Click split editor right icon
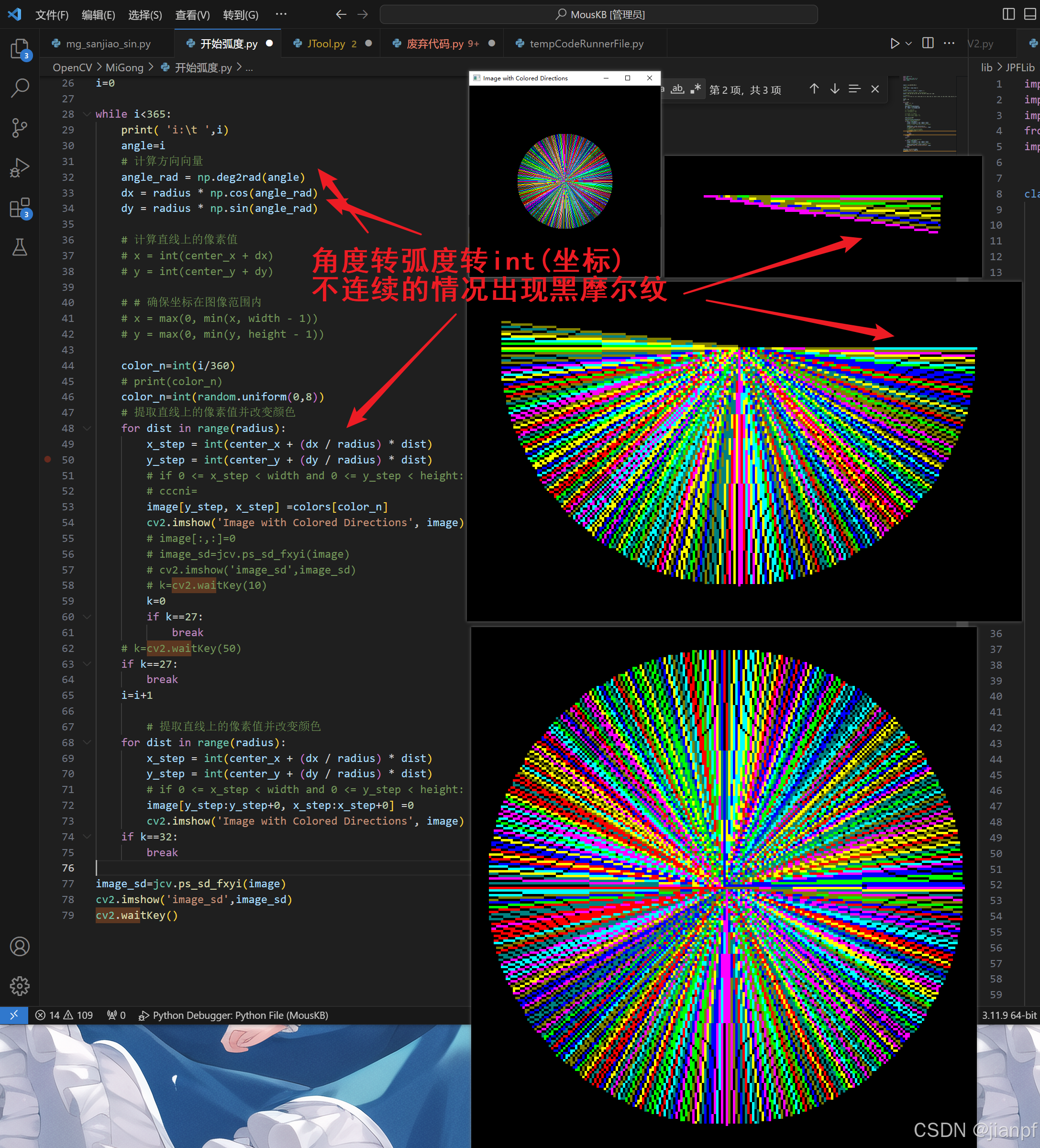1040x1148 pixels. coord(928,43)
